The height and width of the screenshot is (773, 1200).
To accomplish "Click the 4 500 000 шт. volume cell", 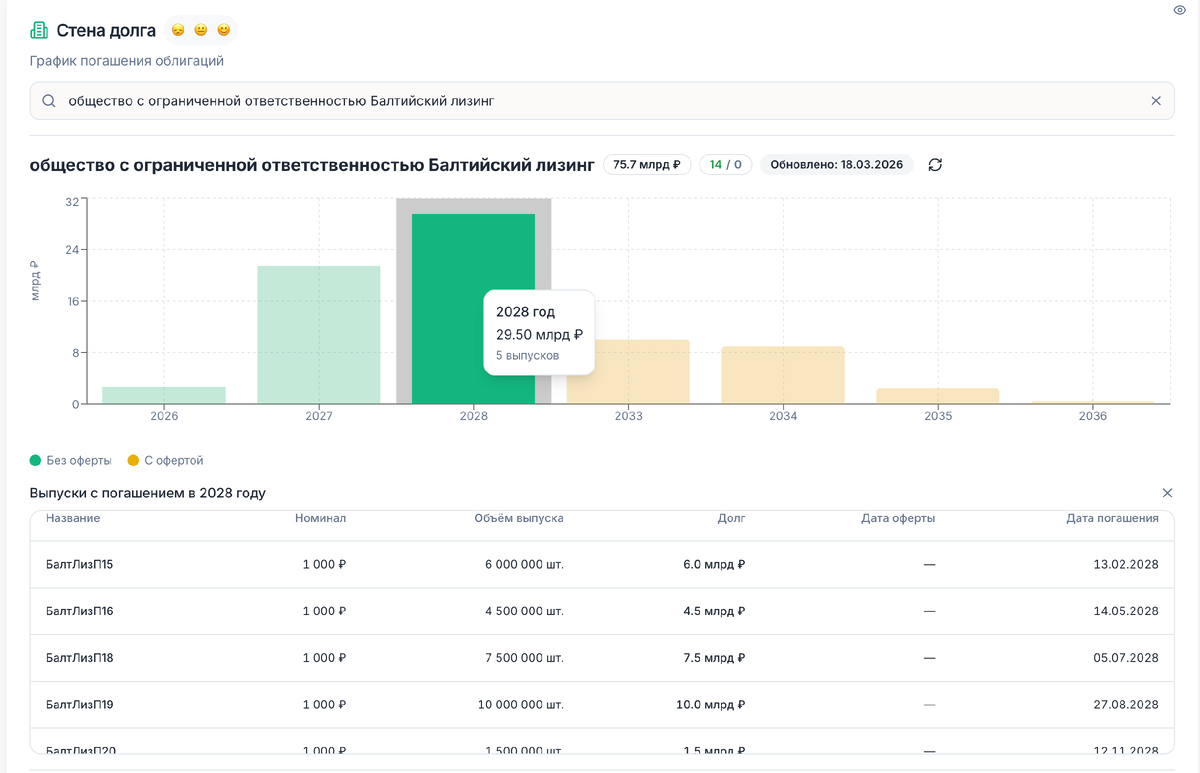I will point(524,611).
